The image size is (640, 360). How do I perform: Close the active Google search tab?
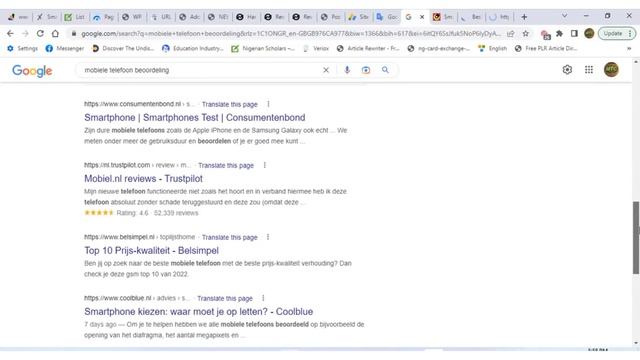click(x=422, y=17)
